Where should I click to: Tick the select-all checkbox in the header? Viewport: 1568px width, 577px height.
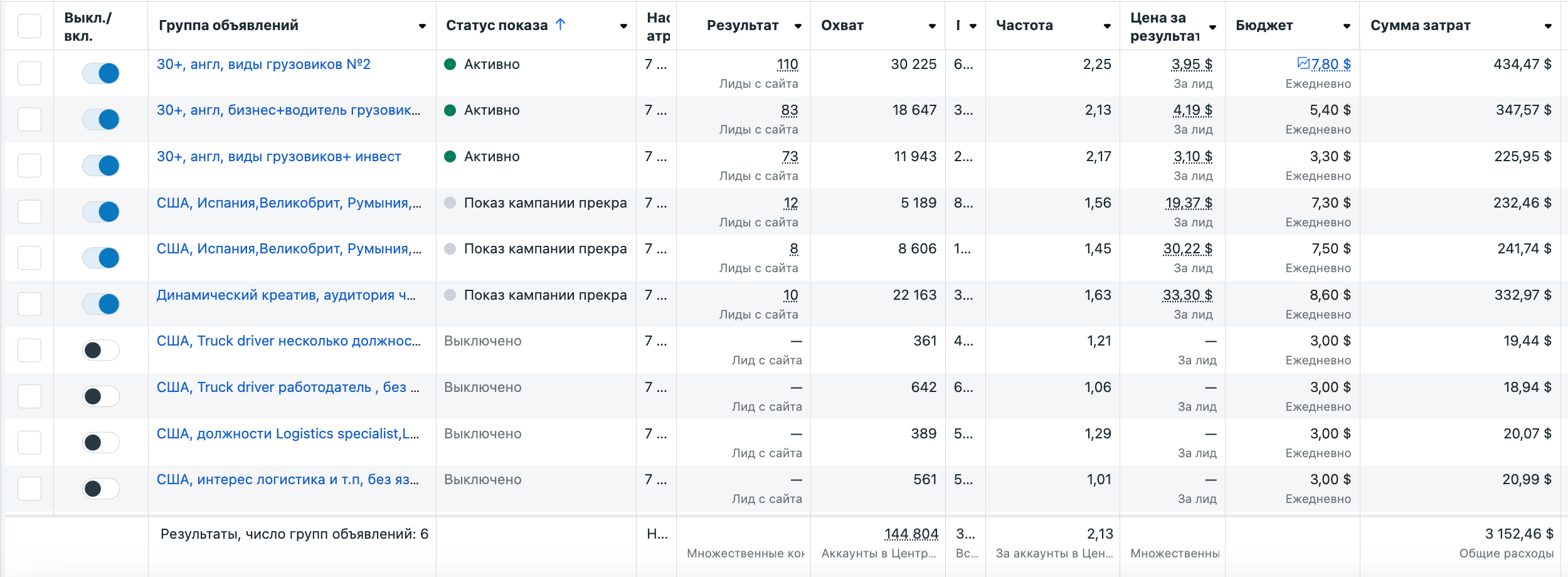(x=29, y=26)
